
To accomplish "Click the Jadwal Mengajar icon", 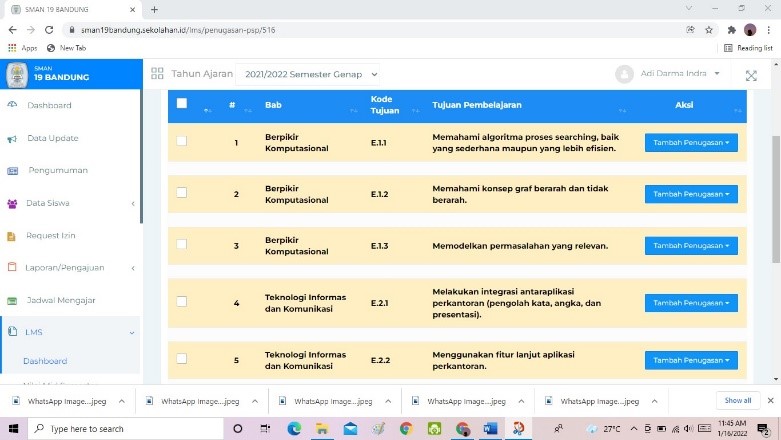I will pos(12,300).
